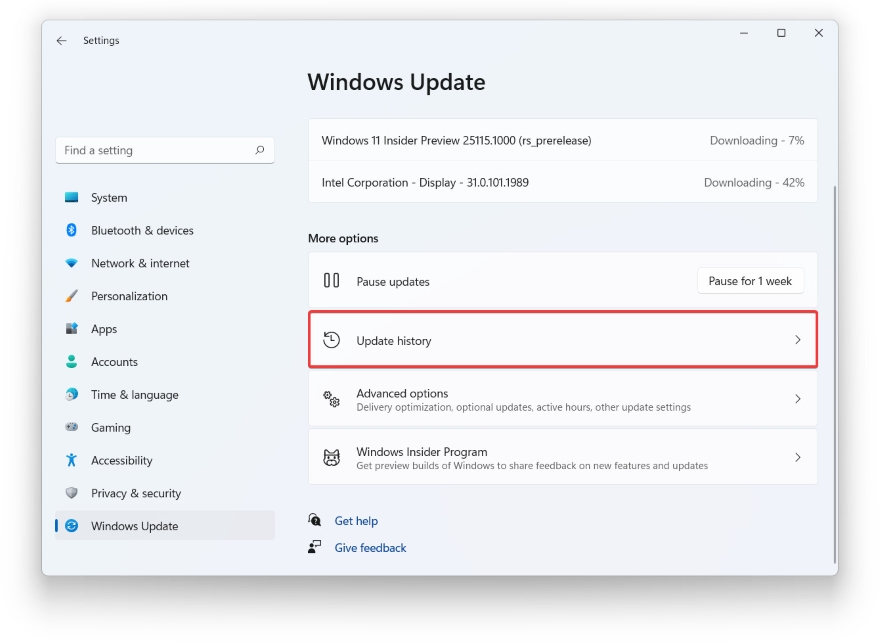This screenshot has width=880, height=642.
Task: Click the Windows Insider Program icon
Action: coord(331,457)
